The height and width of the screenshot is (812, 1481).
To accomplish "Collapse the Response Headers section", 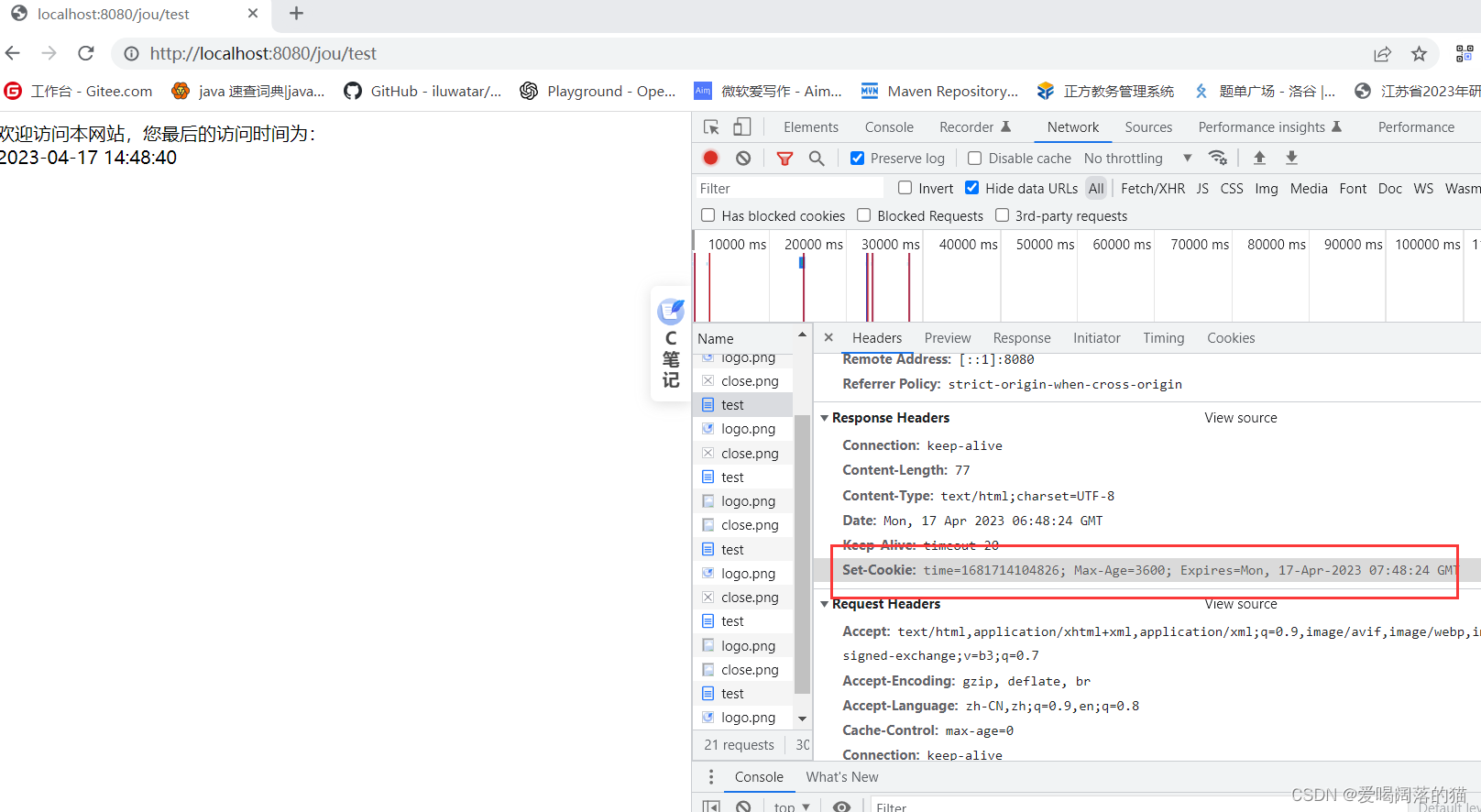I will click(824, 418).
